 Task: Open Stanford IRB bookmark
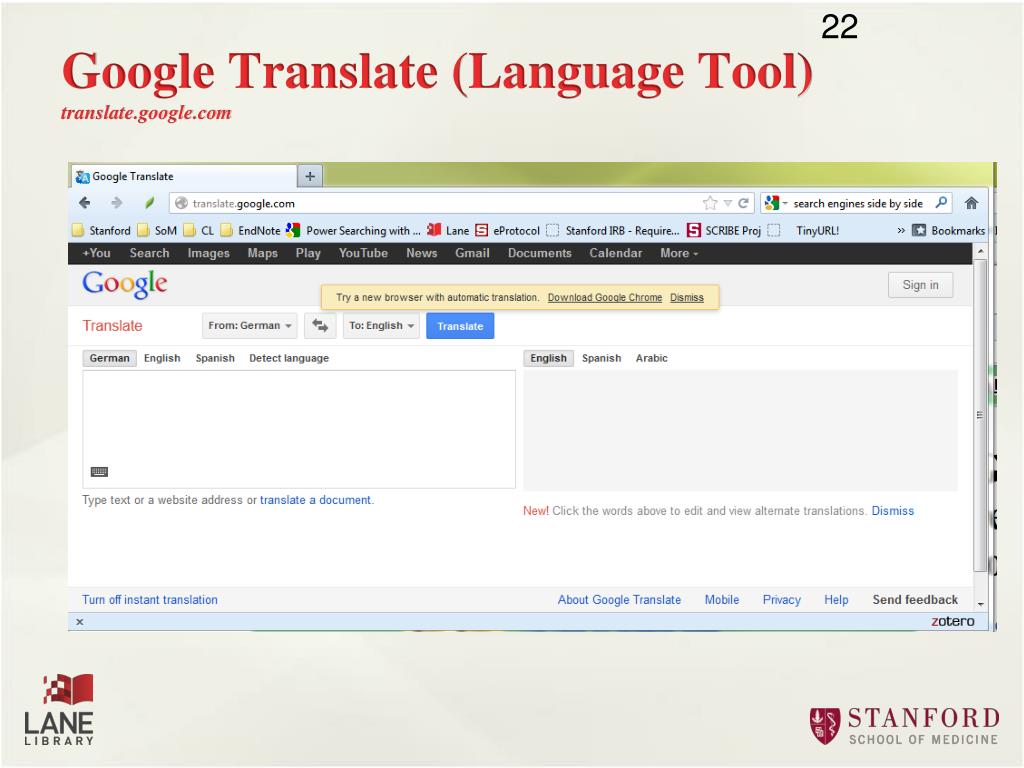click(x=613, y=231)
